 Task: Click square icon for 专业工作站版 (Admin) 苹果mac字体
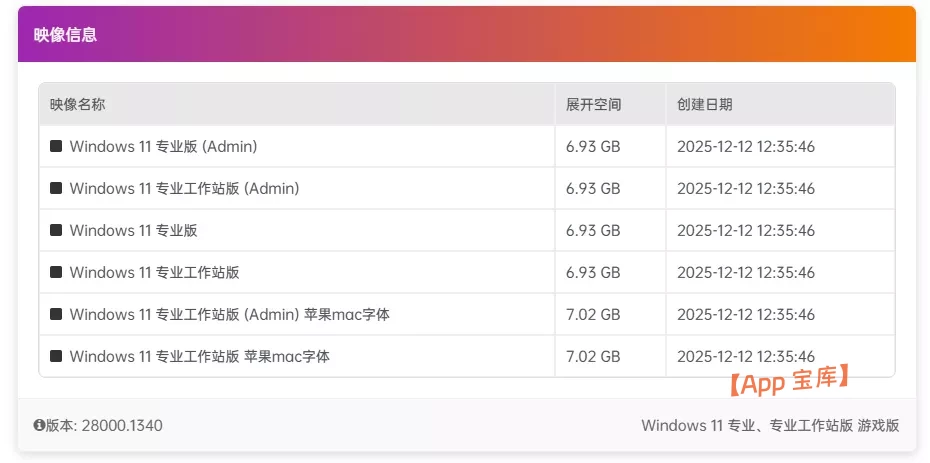tap(56, 315)
